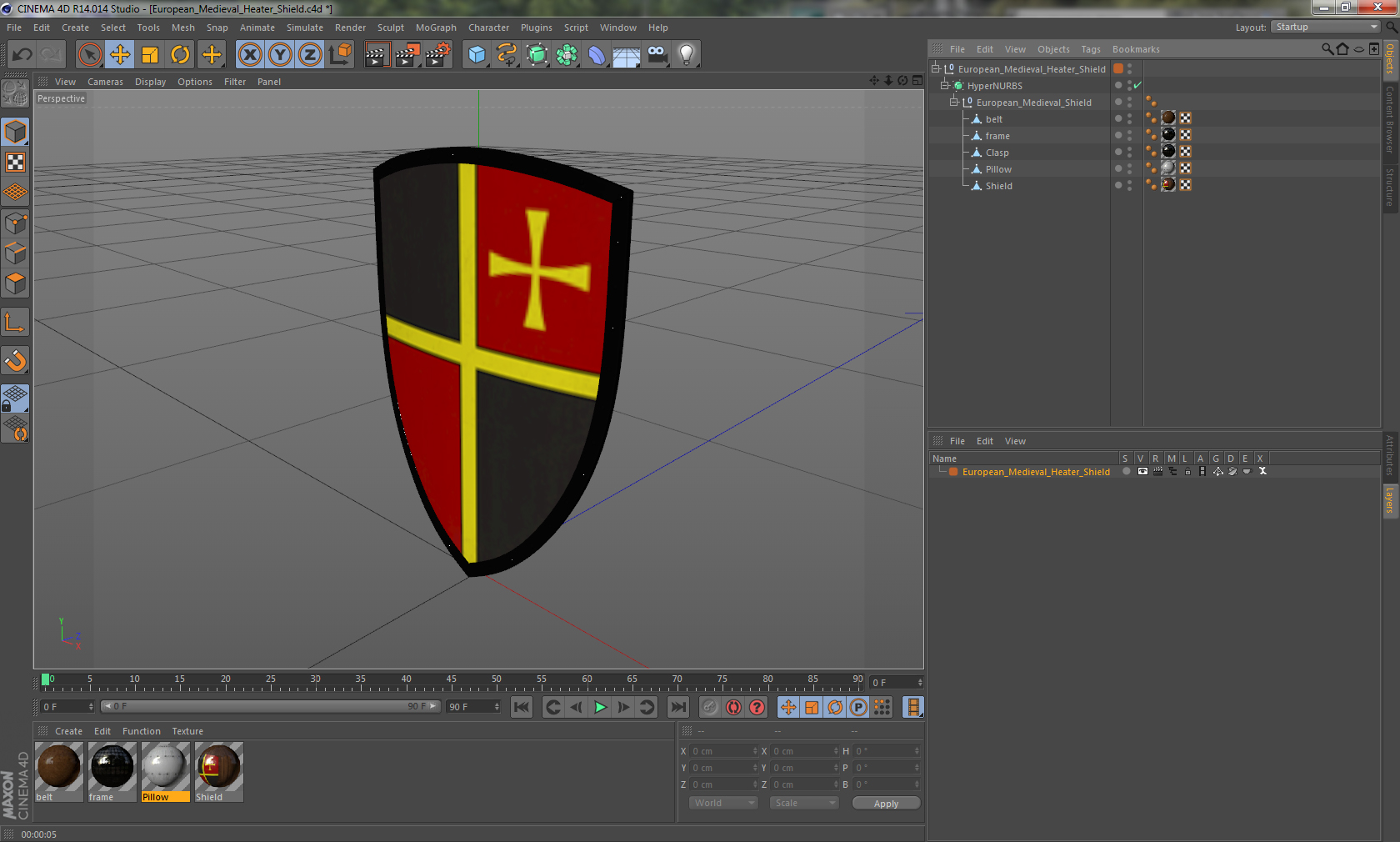Open material manager Texture menu

187,731
